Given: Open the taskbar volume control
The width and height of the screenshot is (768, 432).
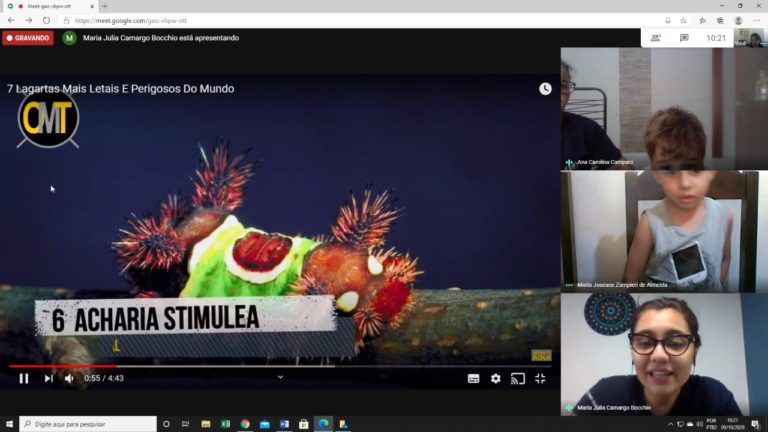Looking at the screenshot, I should 699,424.
